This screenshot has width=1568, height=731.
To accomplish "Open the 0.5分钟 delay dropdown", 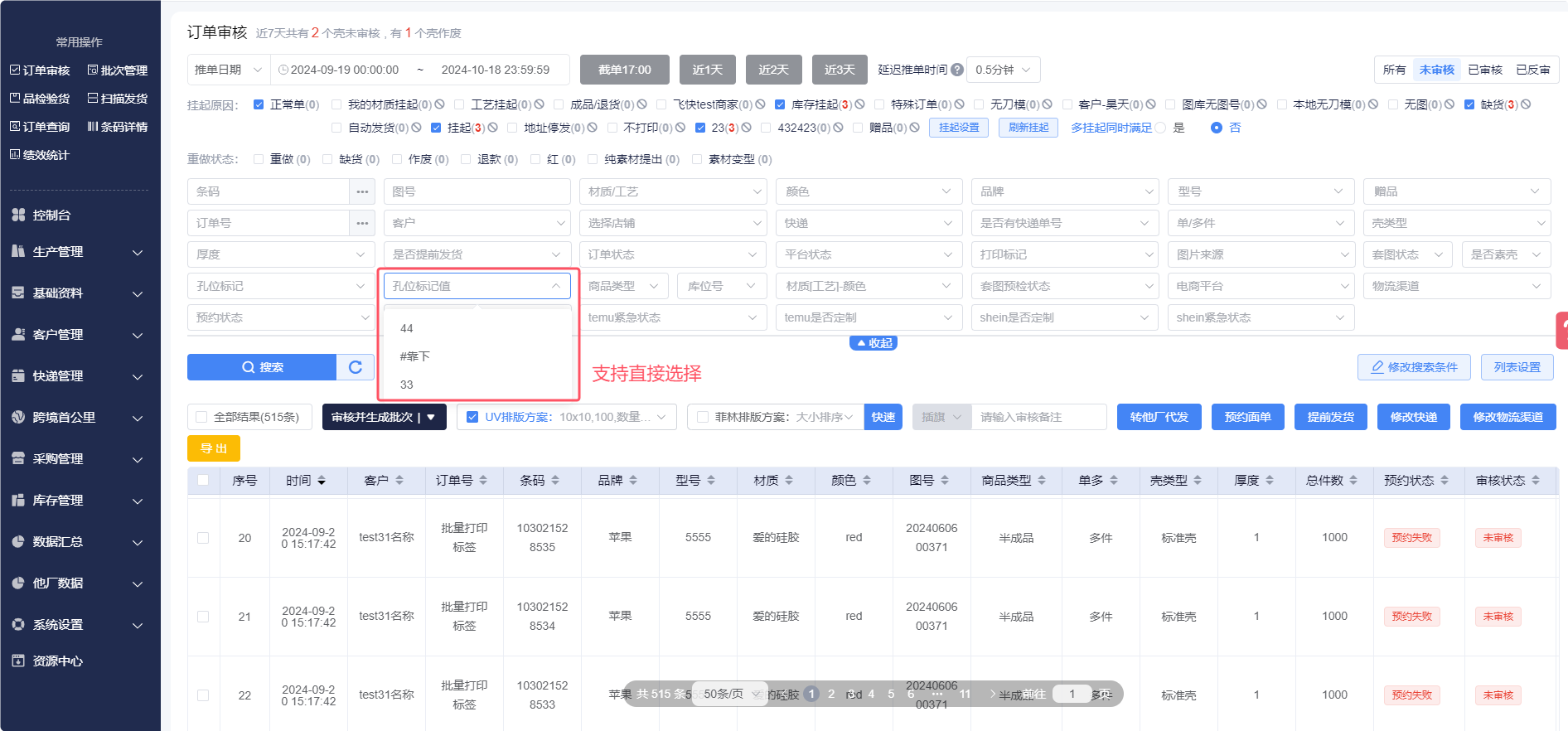I will pyautogui.click(x=1004, y=70).
